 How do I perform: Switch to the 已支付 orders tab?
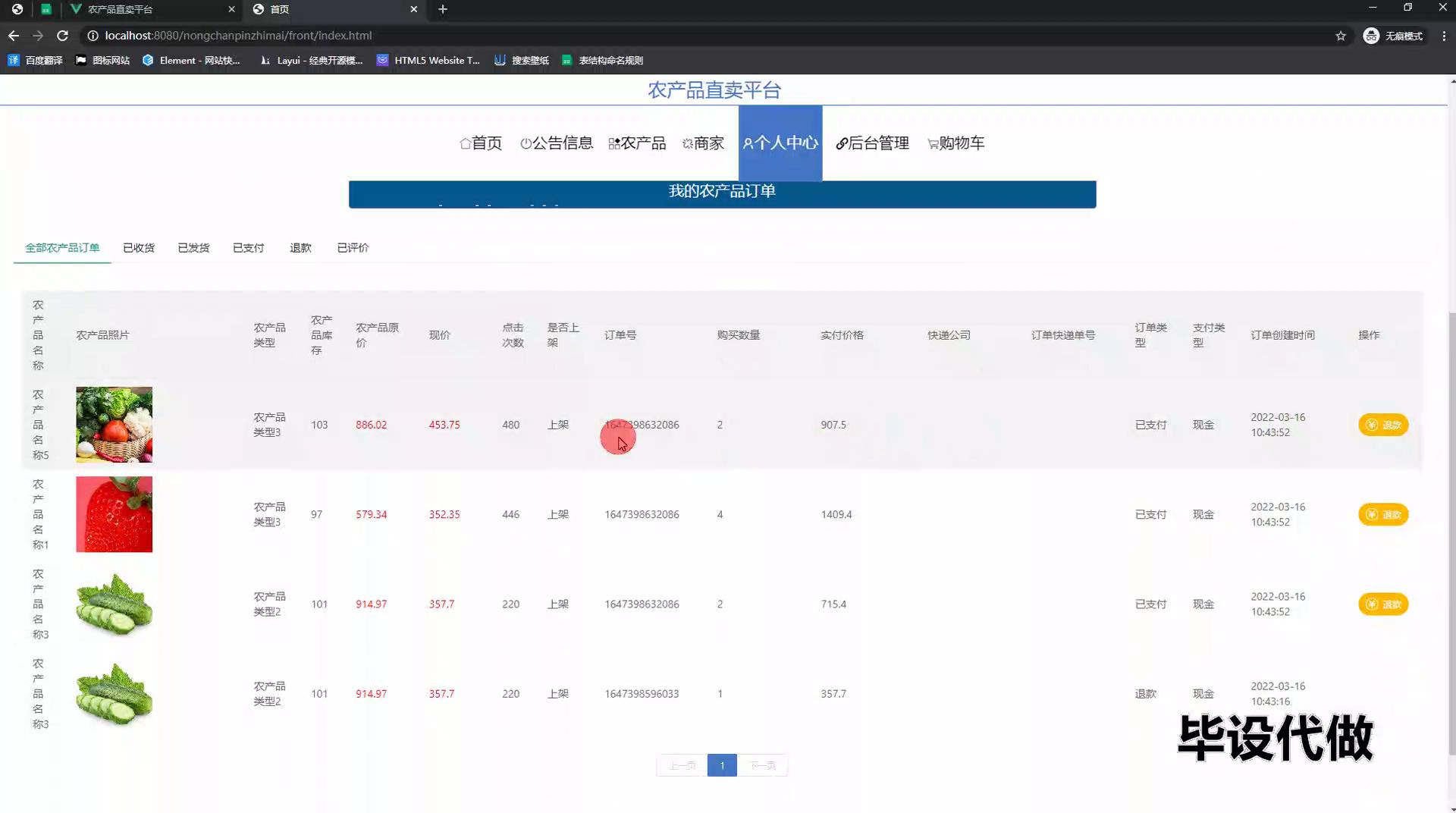click(x=248, y=248)
